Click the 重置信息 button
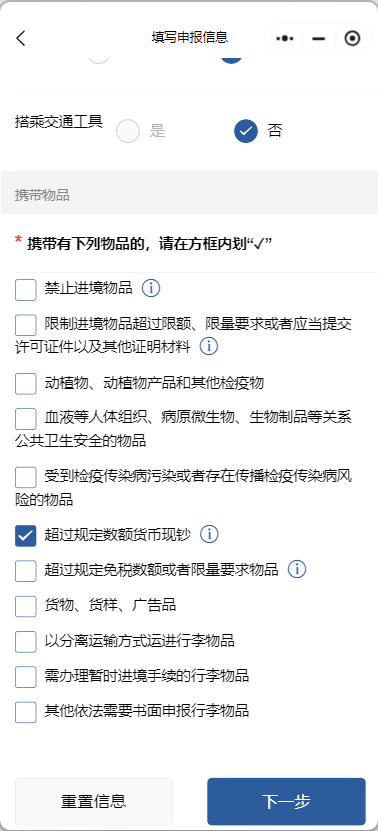Screen dimensions: 378x831 94,801
